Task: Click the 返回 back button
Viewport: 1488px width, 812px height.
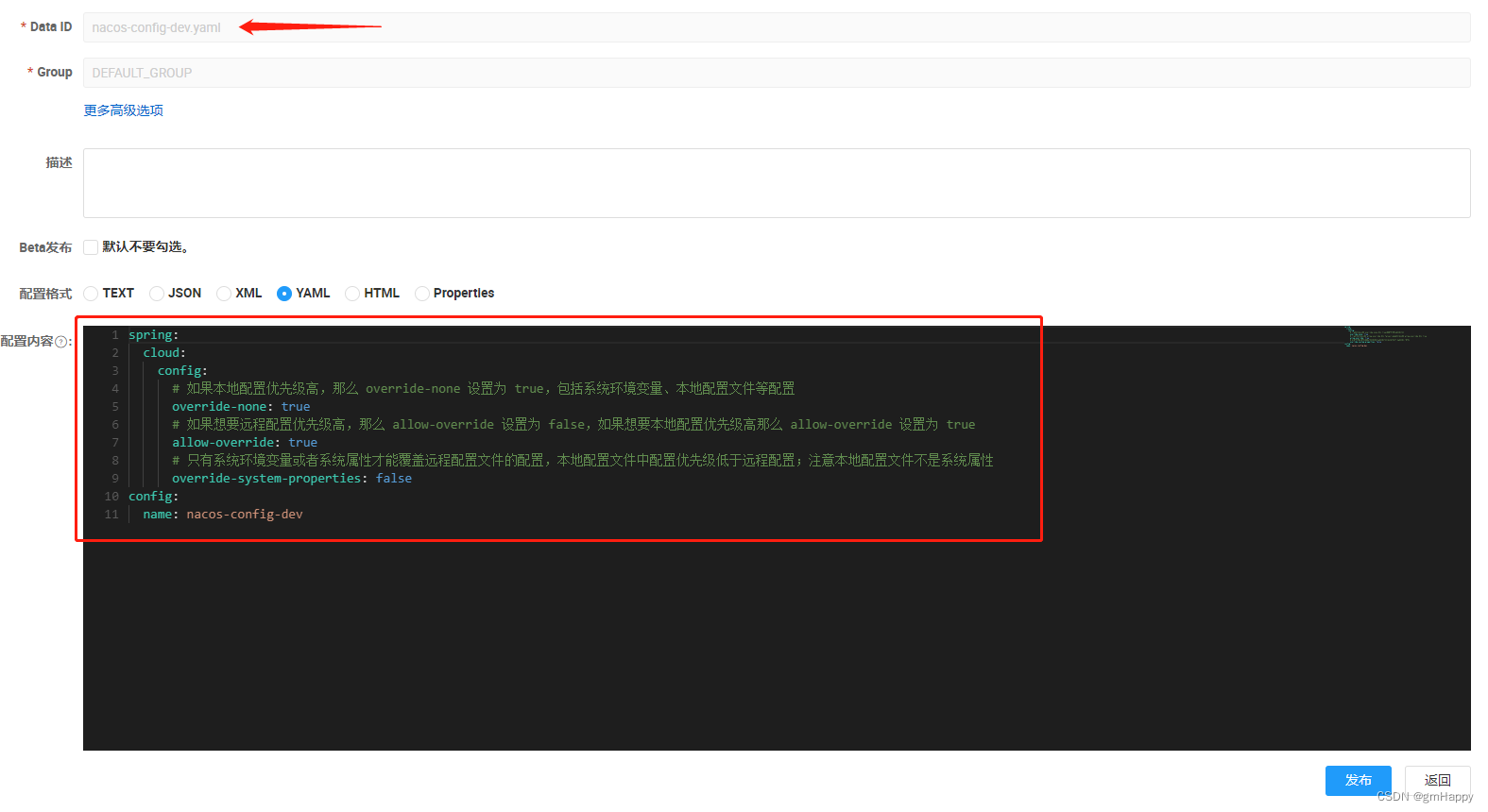Action: tap(1437, 780)
